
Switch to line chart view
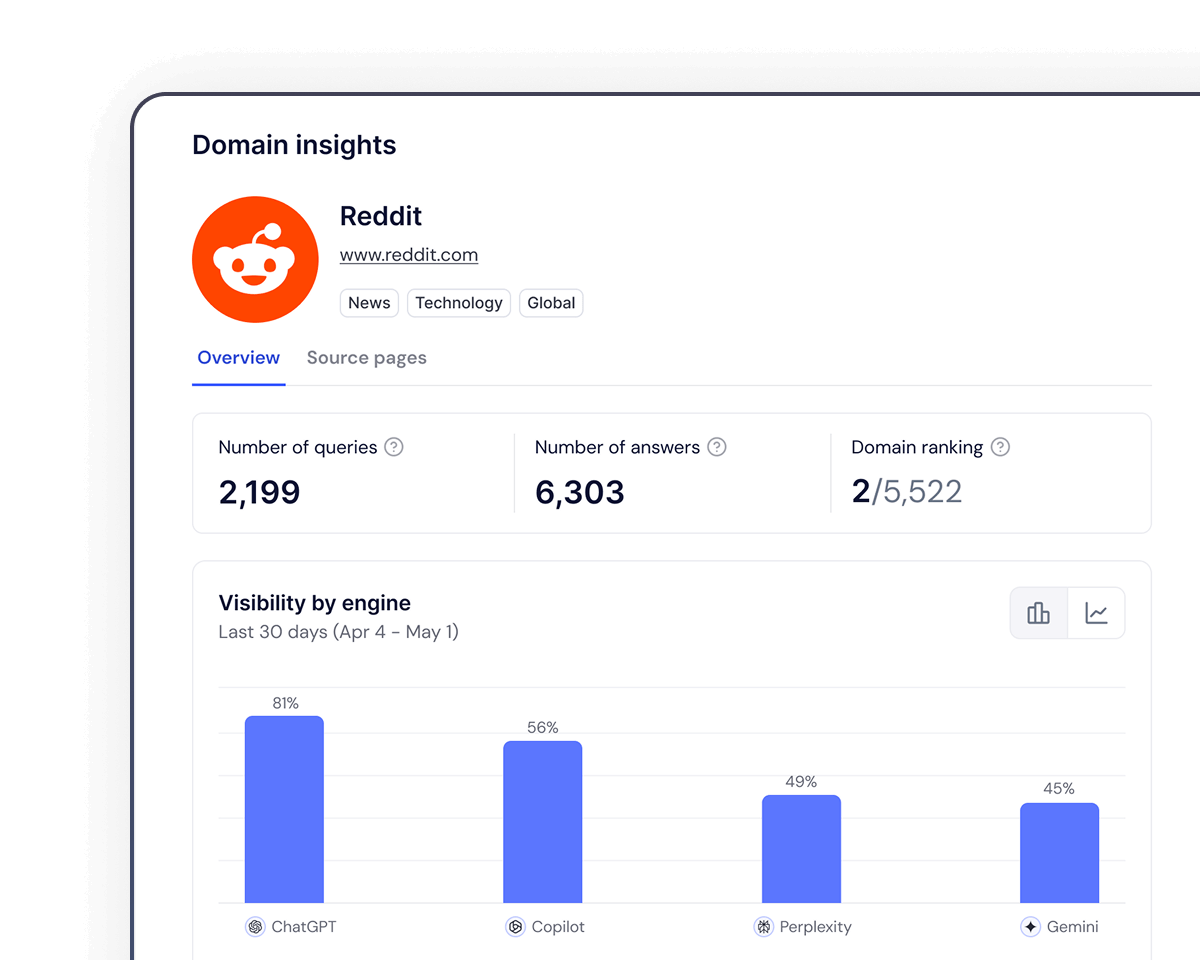[x=1096, y=613]
